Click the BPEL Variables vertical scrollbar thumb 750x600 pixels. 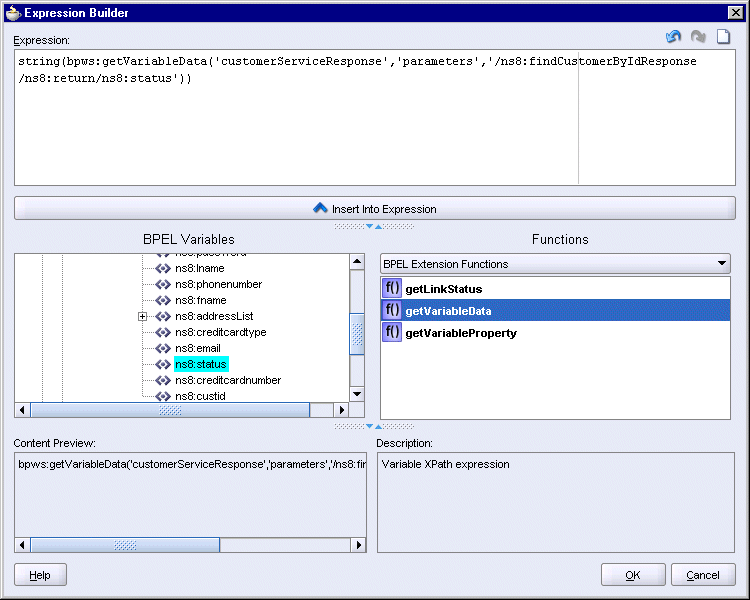coord(357,334)
